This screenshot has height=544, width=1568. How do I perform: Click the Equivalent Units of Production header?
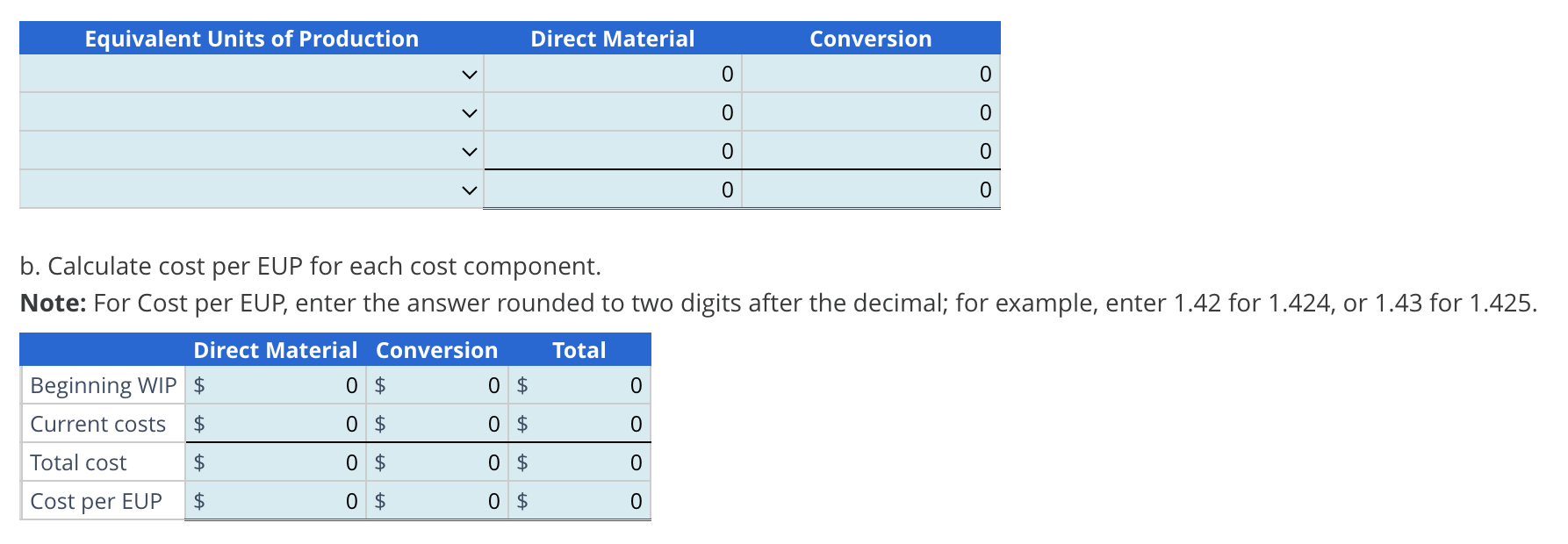252,39
